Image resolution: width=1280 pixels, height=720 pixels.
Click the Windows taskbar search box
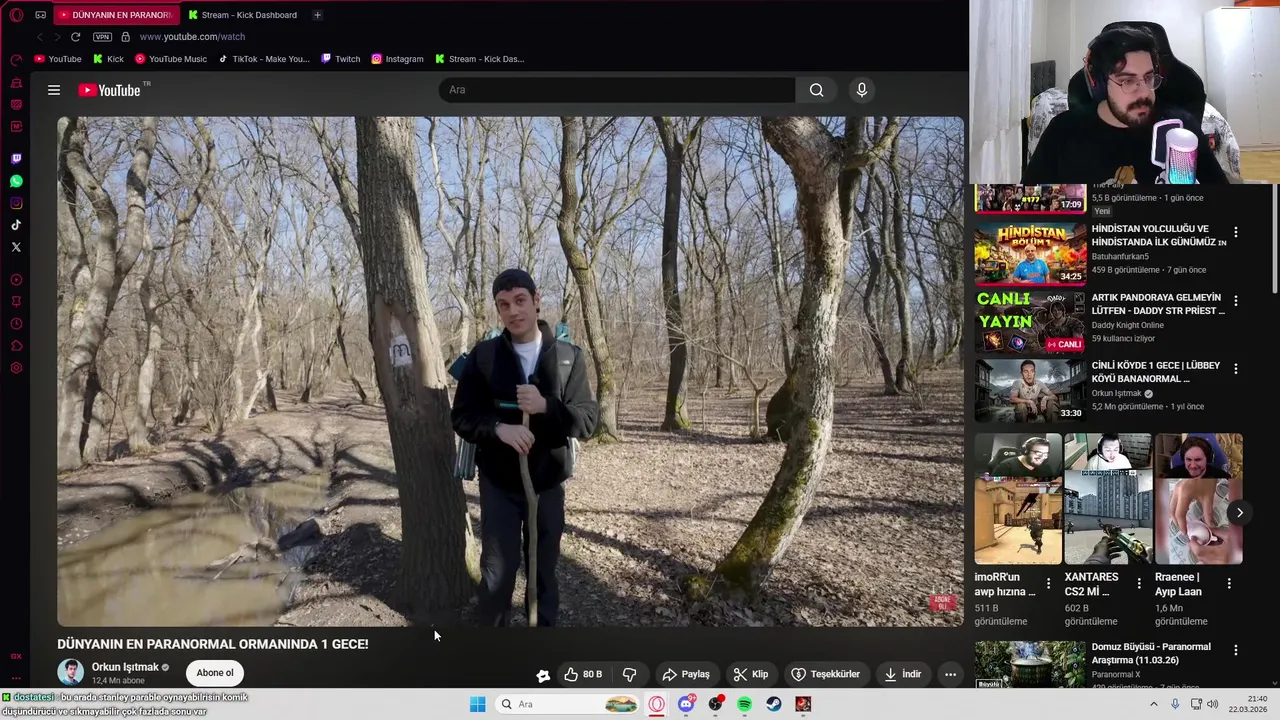tap(568, 704)
